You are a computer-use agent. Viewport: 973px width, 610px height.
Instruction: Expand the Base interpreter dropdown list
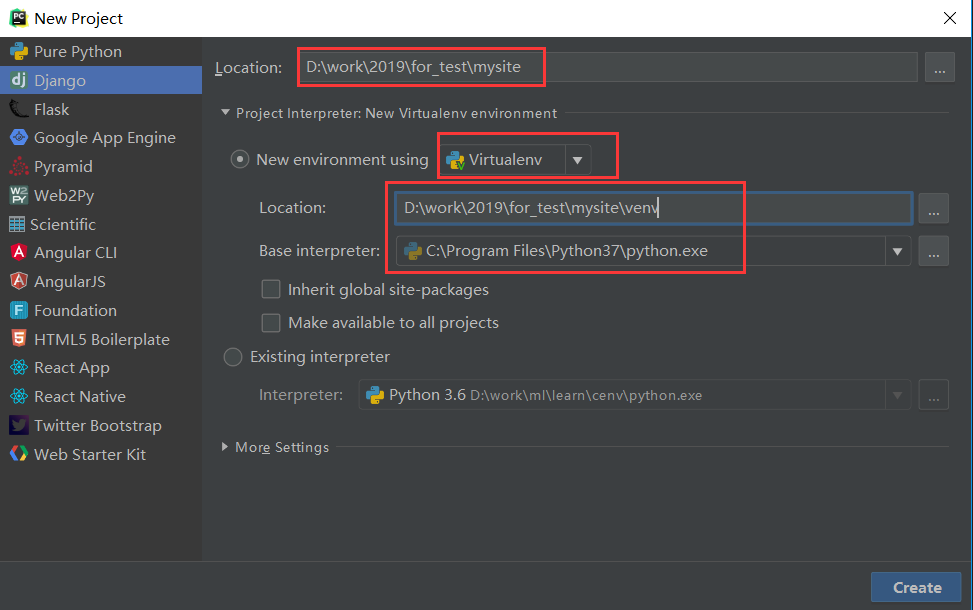coord(897,251)
